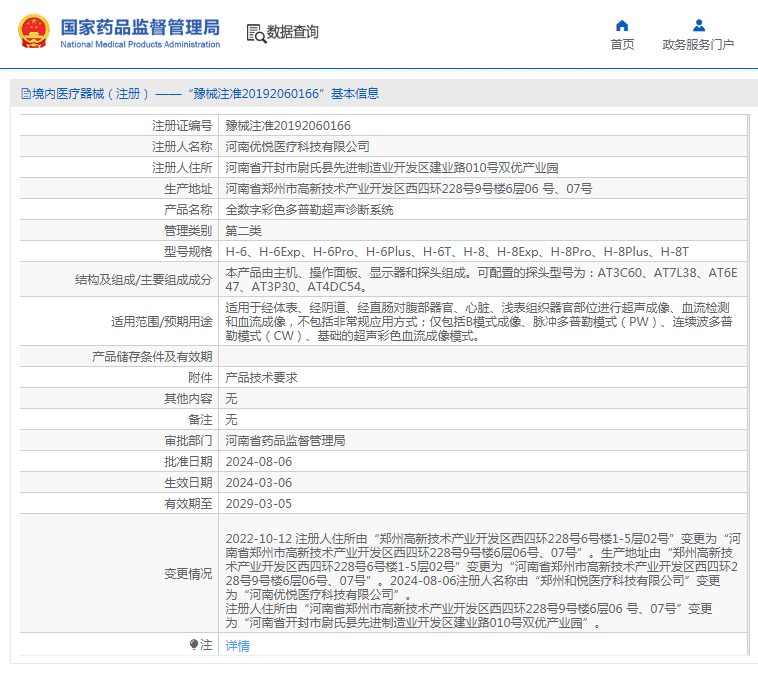Image resolution: width=758 pixels, height=674 pixels.
Task: Select product name 全数字彩色多普勒超声诊断系统
Action: pos(309,210)
